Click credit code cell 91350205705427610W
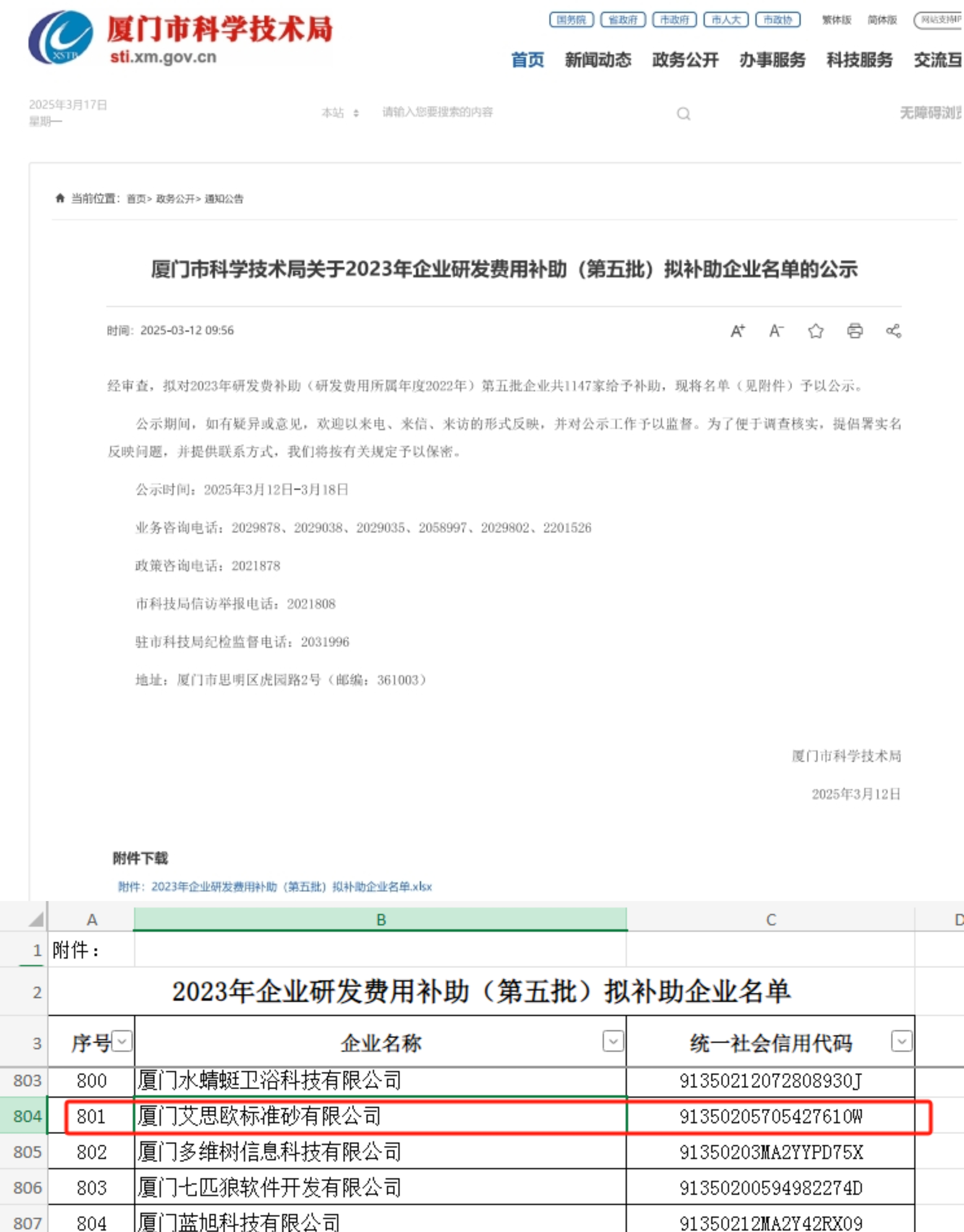 click(770, 1116)
